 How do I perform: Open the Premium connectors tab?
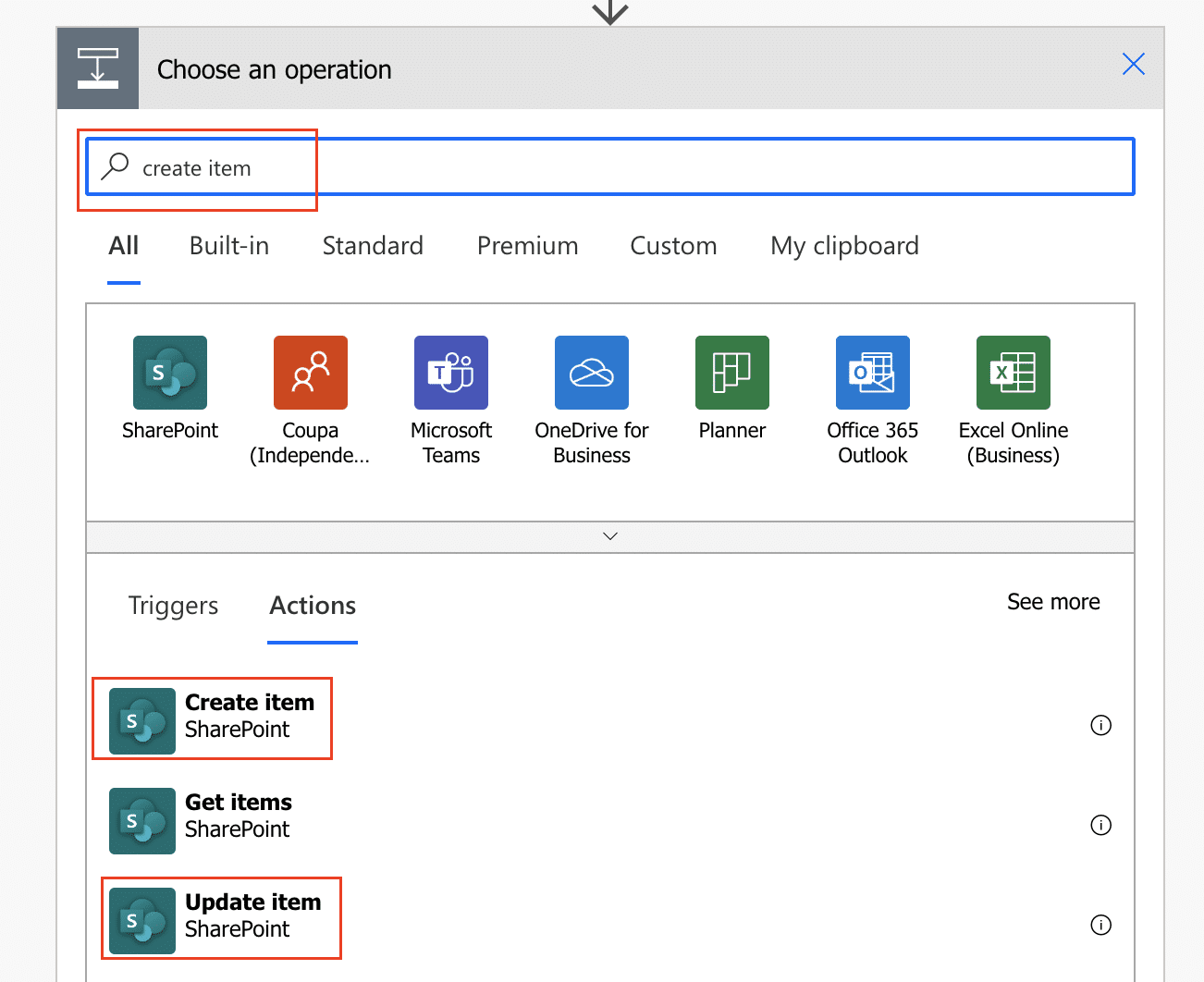point(527,246)
